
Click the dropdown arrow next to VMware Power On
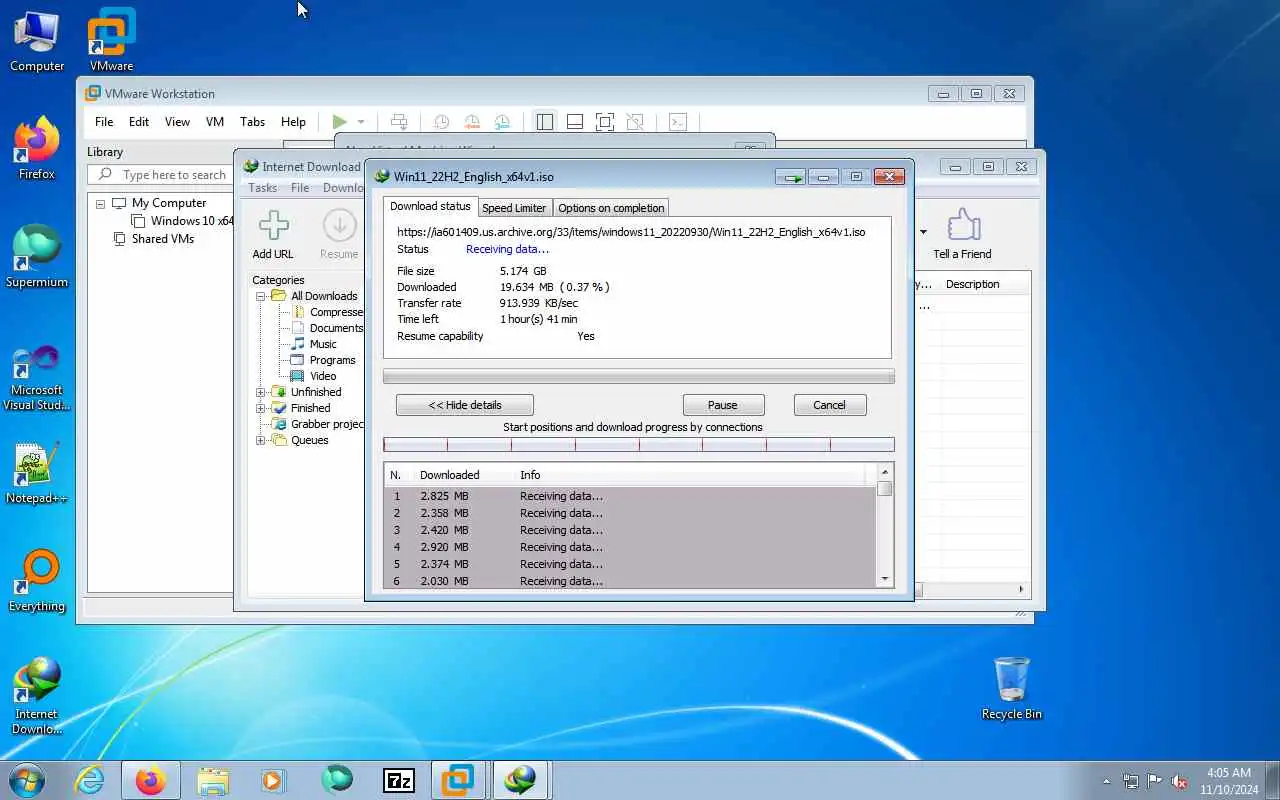click(x=361, y=122)
